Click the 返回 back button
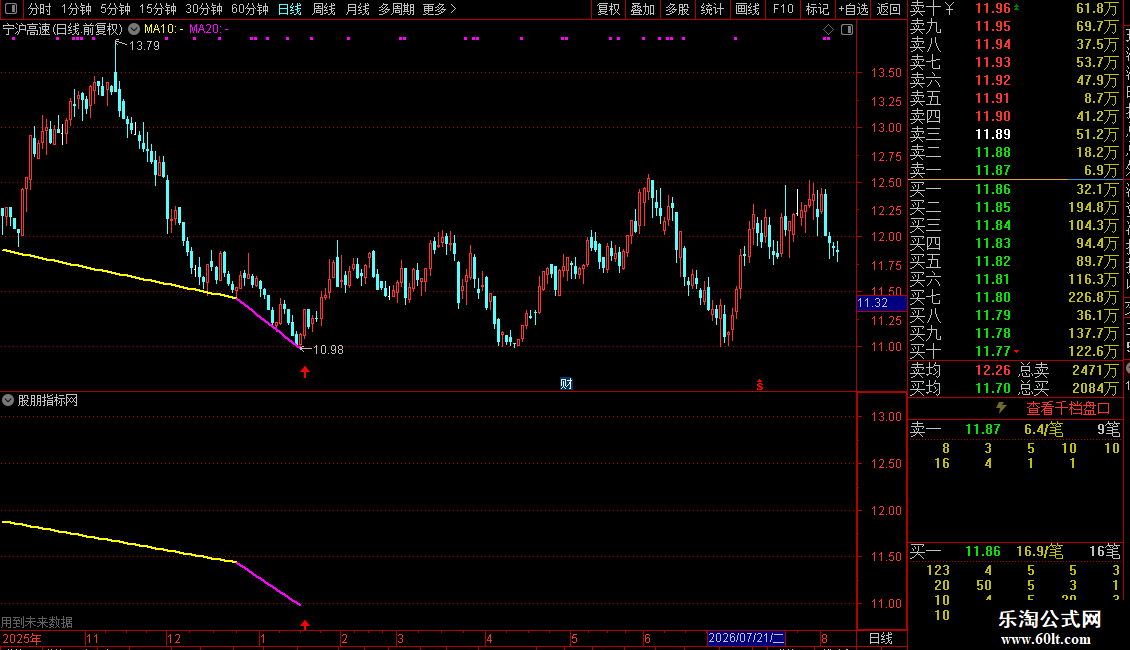The image size is (1130, 650). pyautogui.click(x=889, y=9)
